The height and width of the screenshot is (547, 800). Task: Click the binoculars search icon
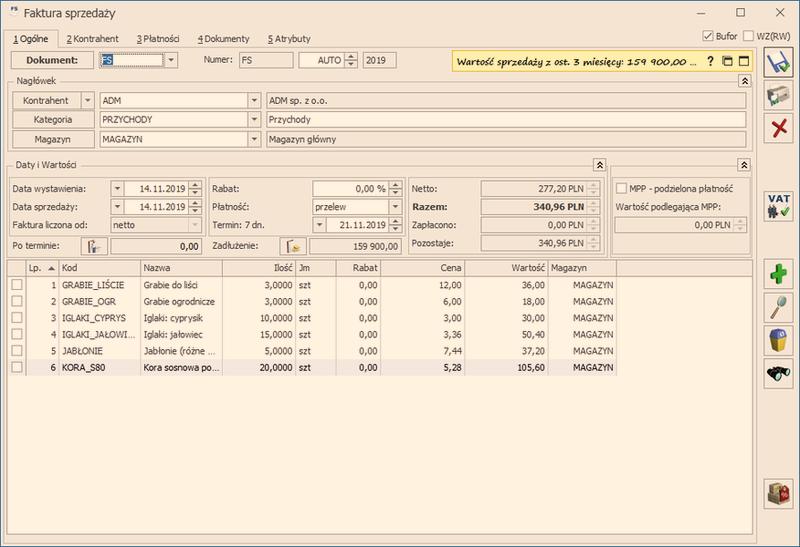click(x=778, y=374)
